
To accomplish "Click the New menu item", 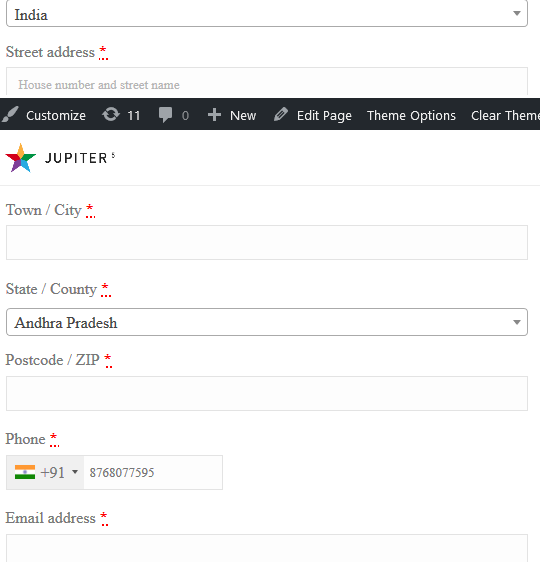I will 243,115.
